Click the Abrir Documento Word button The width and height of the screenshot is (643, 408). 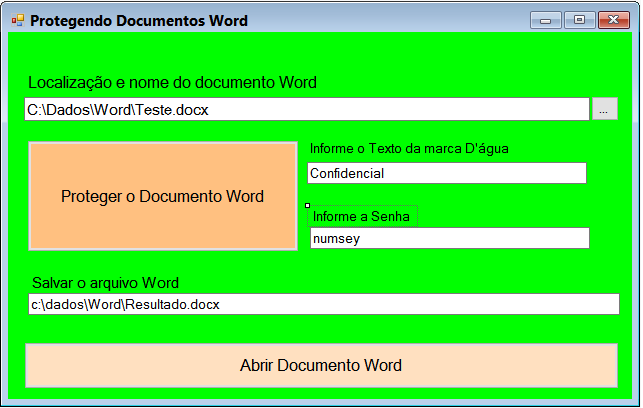click(x=321, y=365)
